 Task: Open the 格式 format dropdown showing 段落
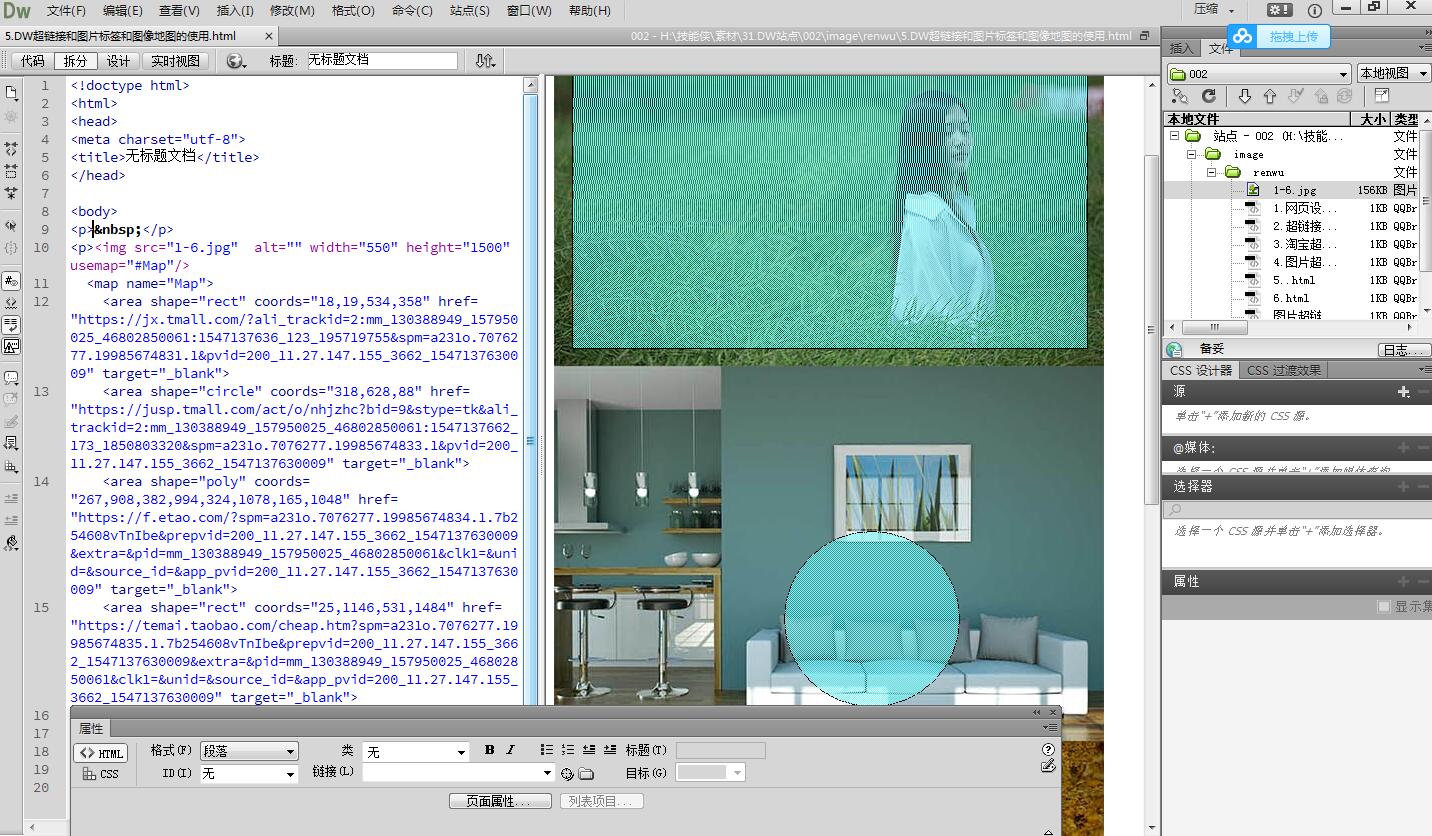tap(249, 751)
